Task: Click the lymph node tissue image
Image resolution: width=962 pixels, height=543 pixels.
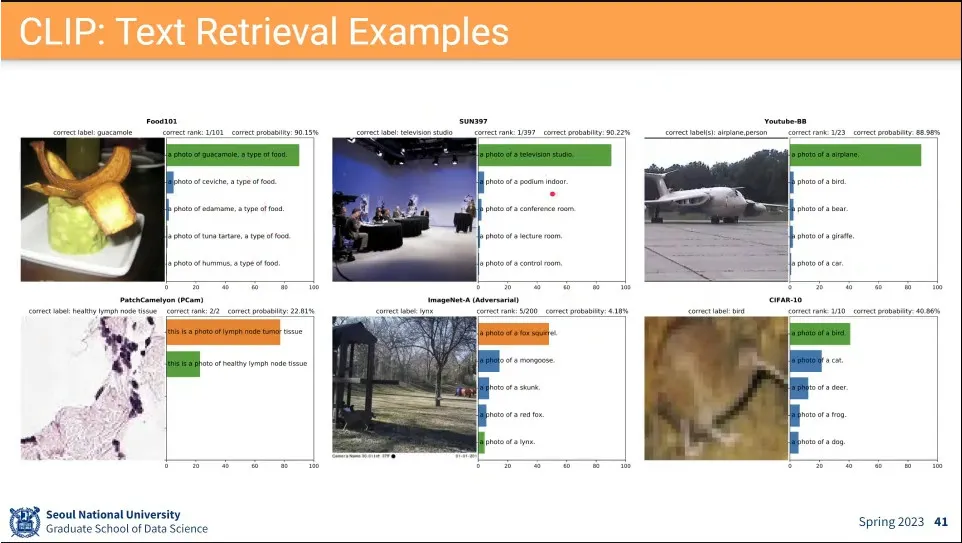Action: tap(93, 388)
